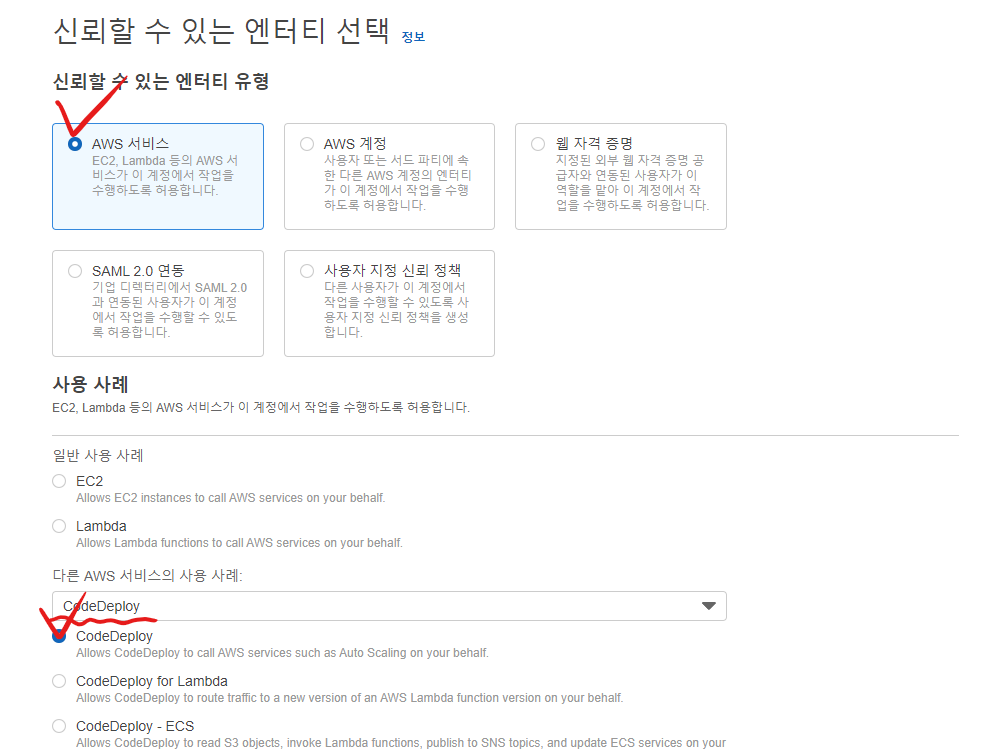983x749 pixels.
Task: Click 사용자 지정 신뢰 정책 card description
Action: tap(396, 310)
